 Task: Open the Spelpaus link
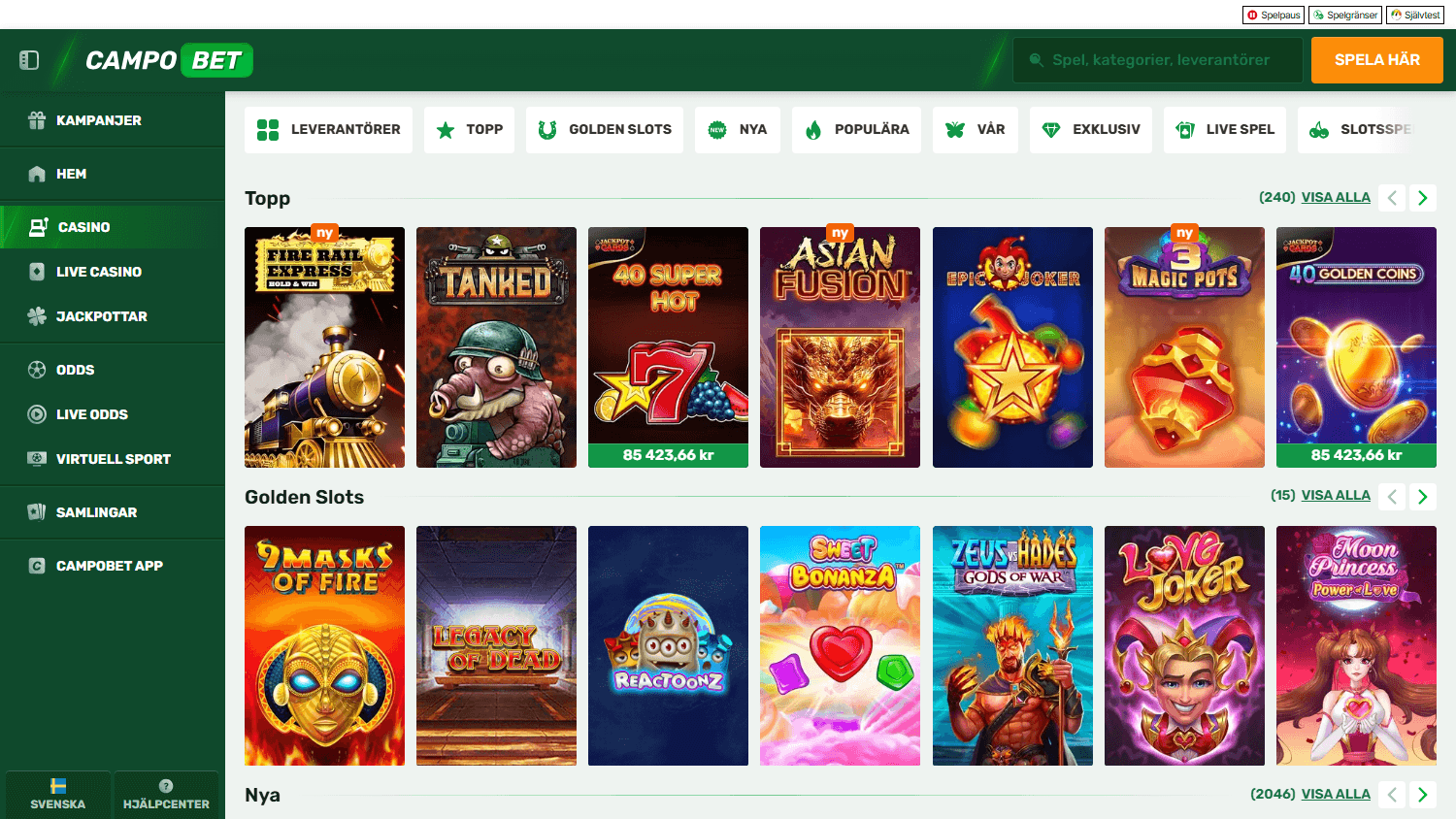pos(1274,15)
